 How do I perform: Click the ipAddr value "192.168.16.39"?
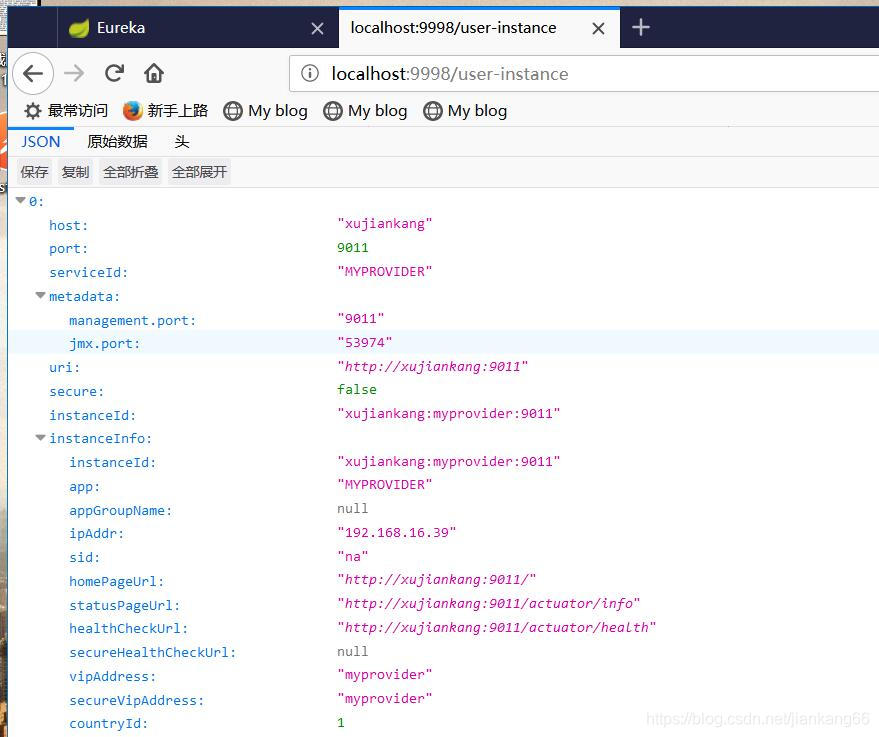pyautogui.click(x=396, y=532)
